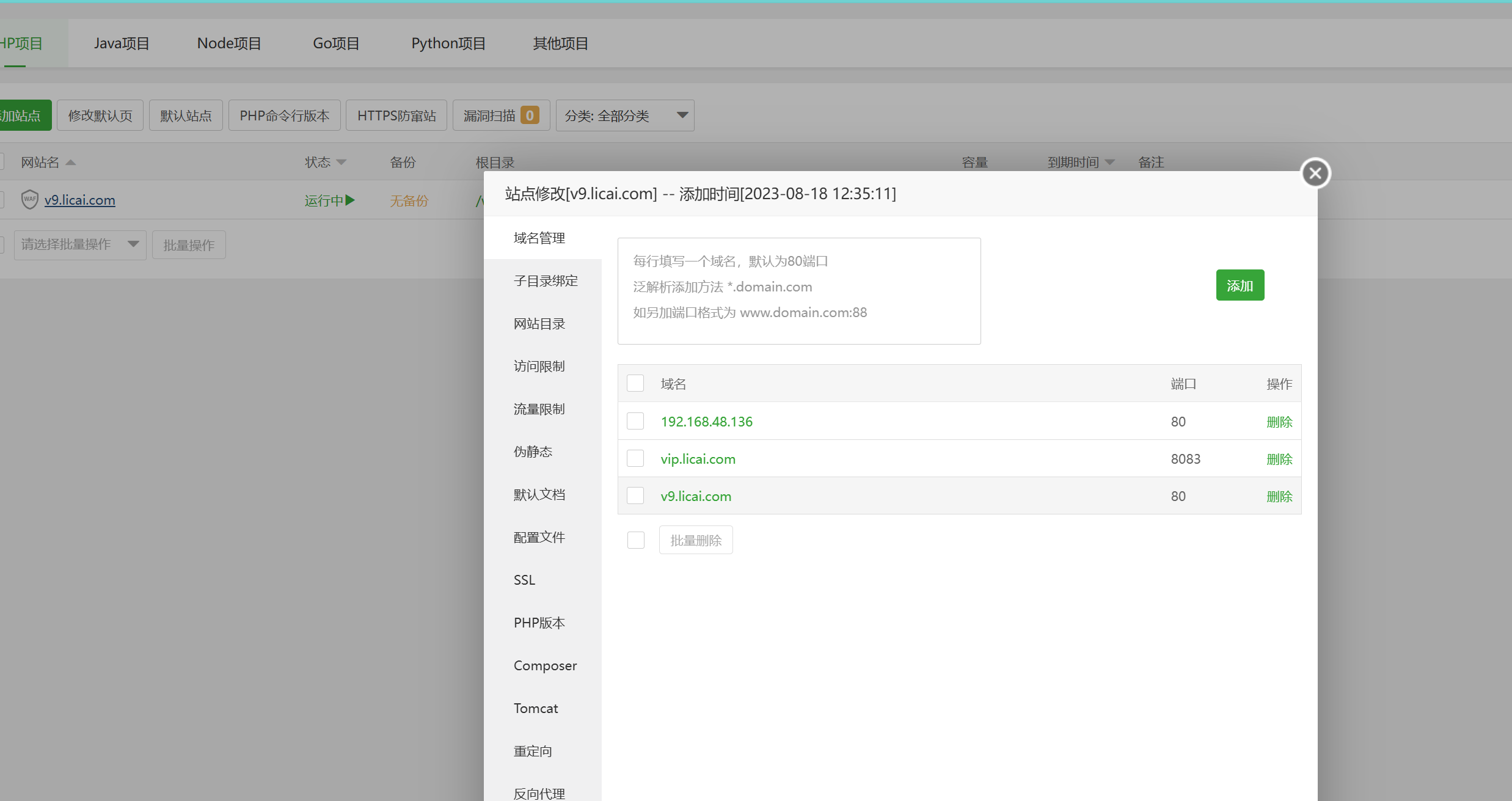Click the 批量删除 button
Viewport: 1512px width, 801px height.
pos(696,540)
